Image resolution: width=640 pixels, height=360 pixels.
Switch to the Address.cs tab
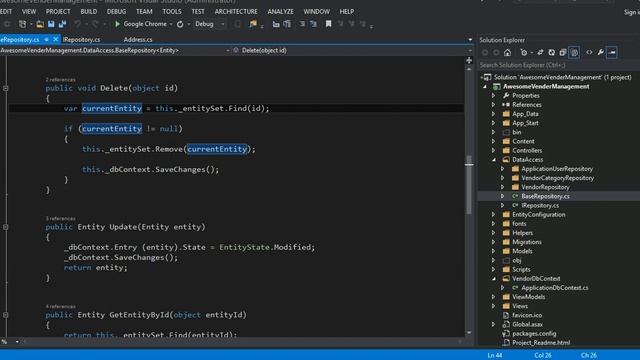[x=138, y=40]
